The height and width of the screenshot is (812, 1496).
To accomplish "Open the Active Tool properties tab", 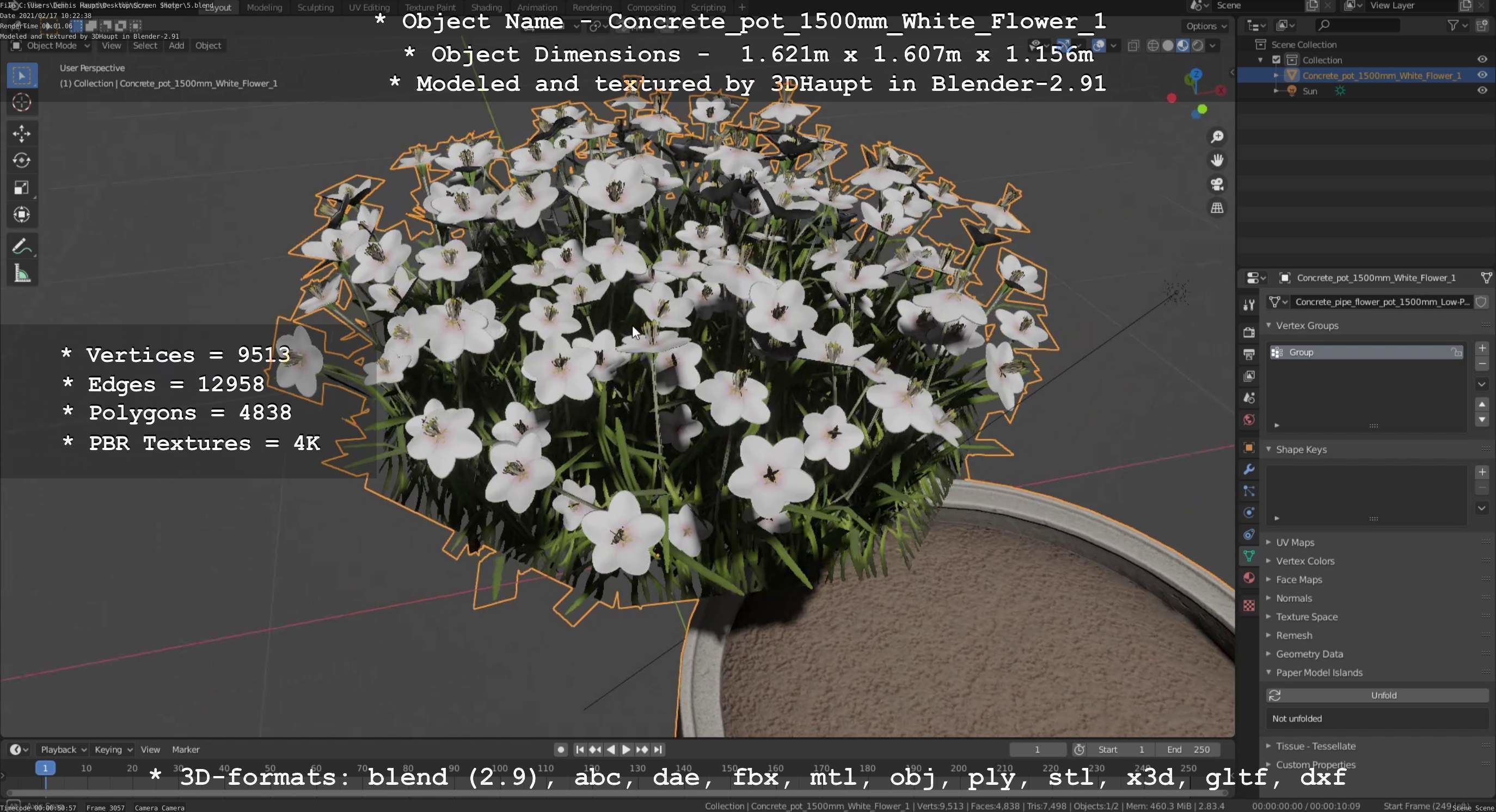I will [1249, 304].
